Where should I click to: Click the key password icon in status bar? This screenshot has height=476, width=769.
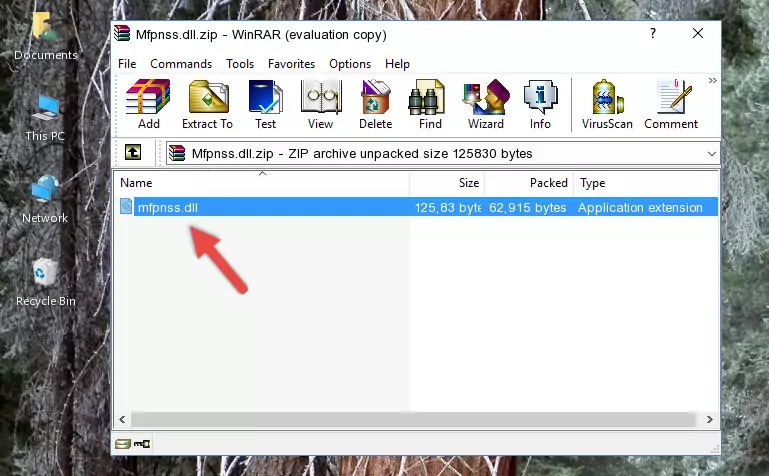click(x=142, y=444)
